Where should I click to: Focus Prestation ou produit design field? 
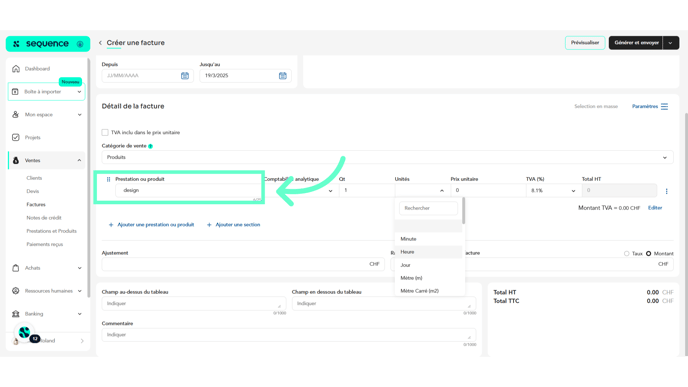(189, 190)
